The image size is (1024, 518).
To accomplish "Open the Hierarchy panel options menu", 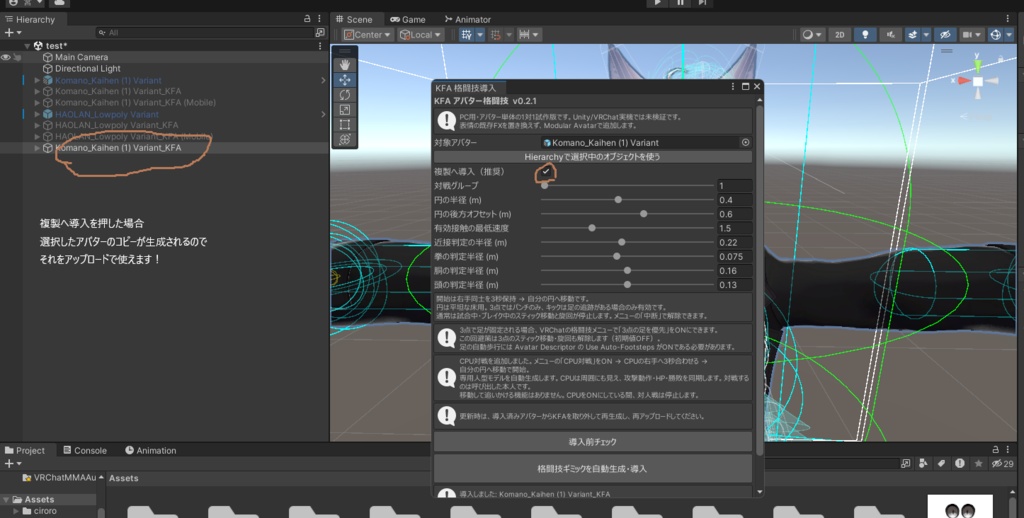I will 319,19.
